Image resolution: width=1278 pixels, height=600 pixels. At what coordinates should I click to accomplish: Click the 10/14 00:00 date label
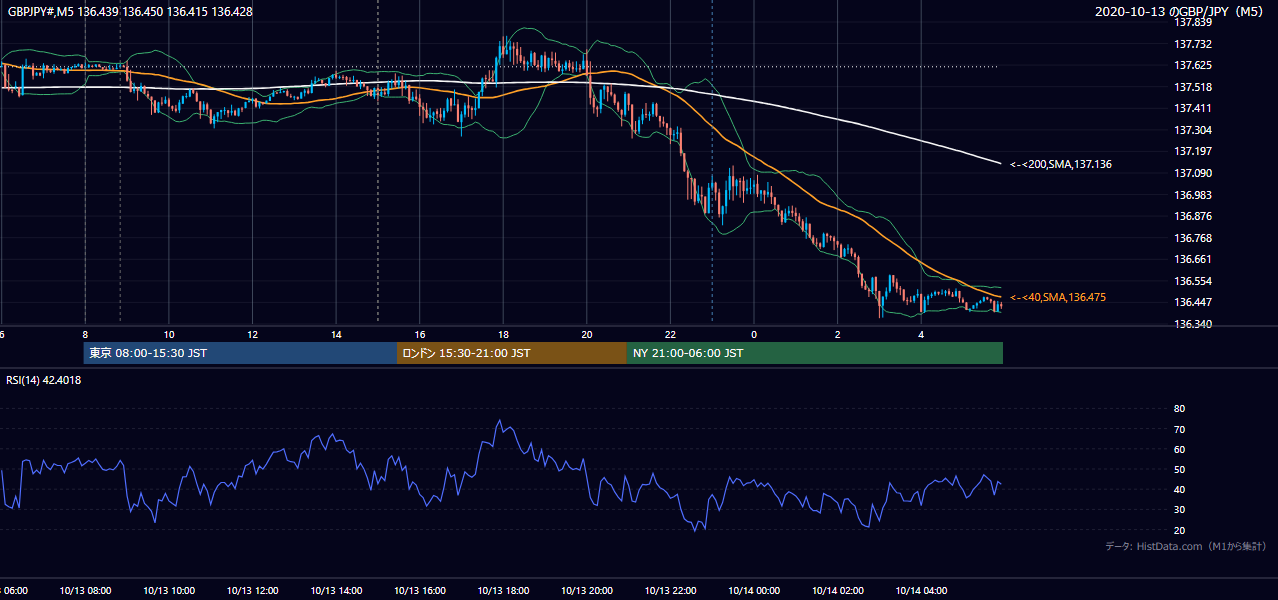click(754, 591)
